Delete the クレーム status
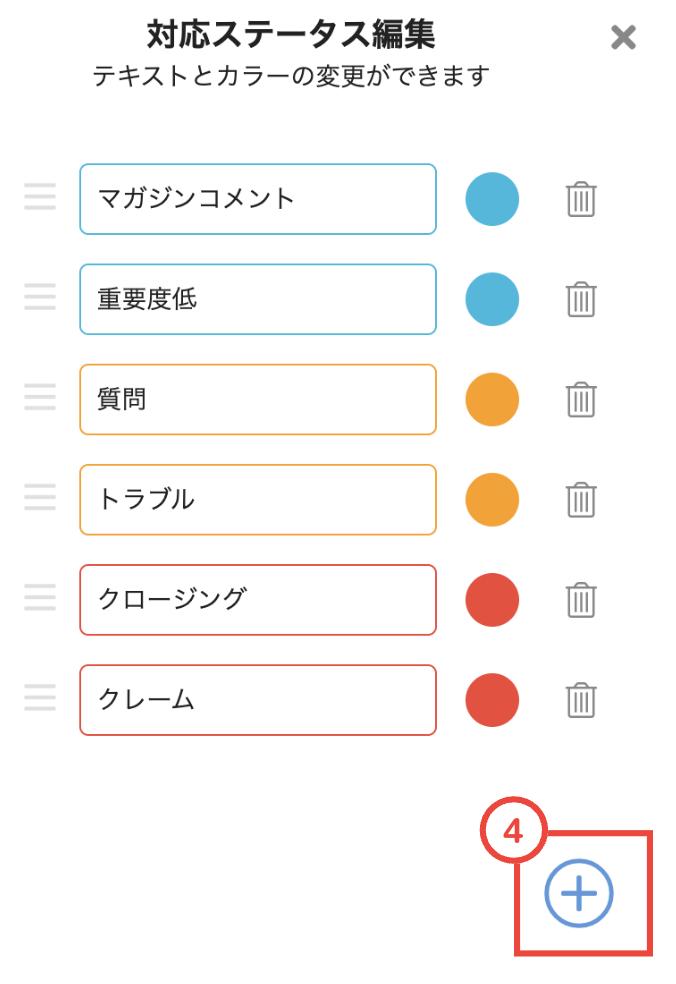676x984 pixels. [581, 700]
